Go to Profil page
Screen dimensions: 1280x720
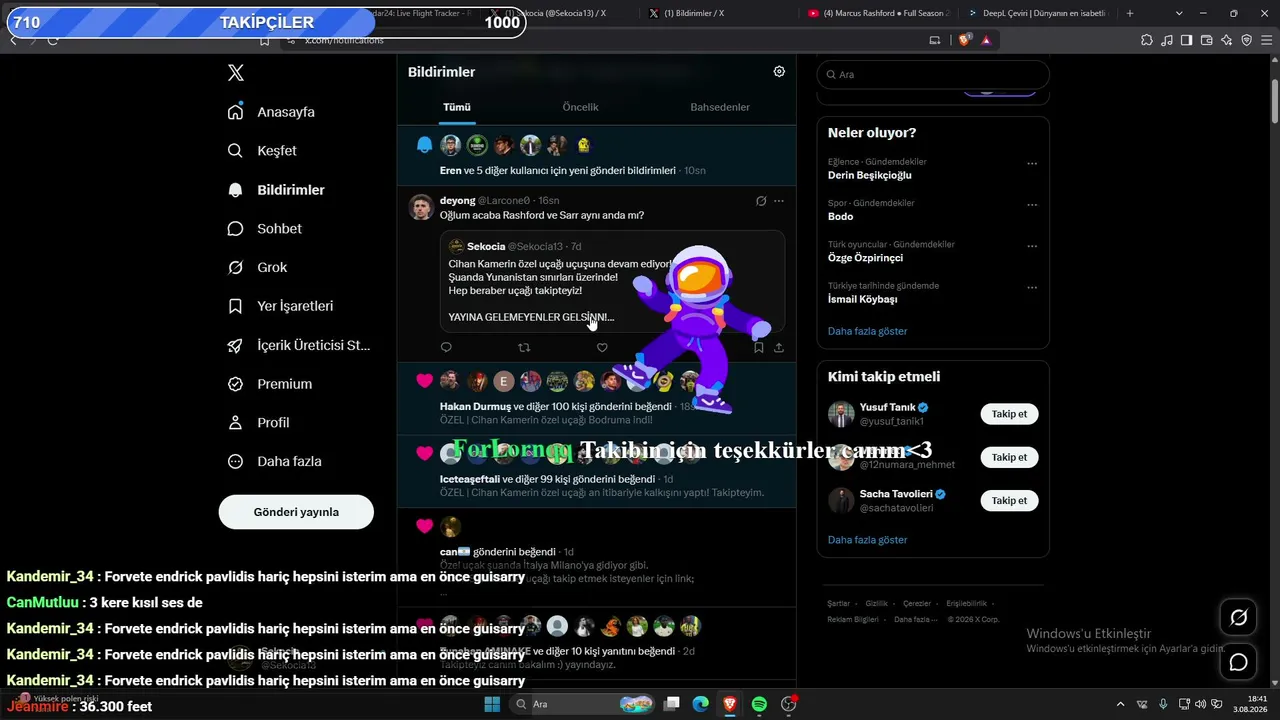(x=258, y=423)
